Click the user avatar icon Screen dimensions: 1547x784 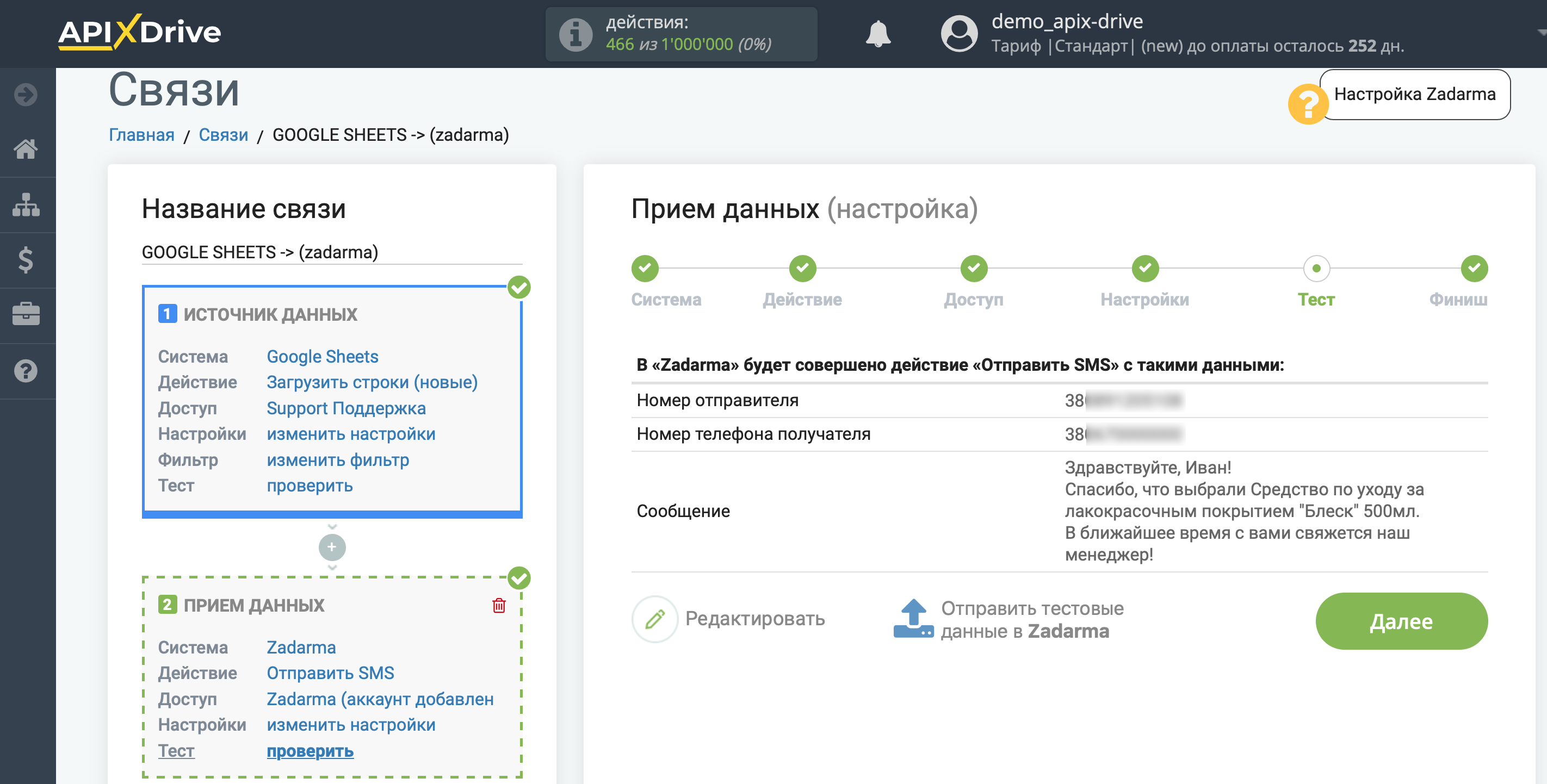click(959, 34)
